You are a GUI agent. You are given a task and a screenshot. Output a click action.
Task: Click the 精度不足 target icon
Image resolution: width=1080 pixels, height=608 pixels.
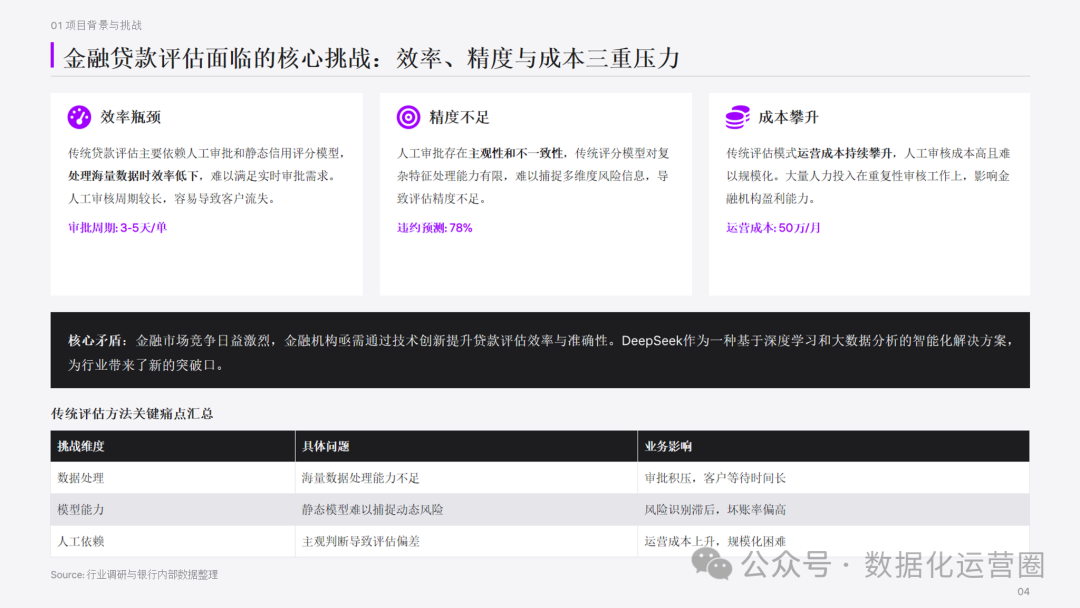click(408, 117)
